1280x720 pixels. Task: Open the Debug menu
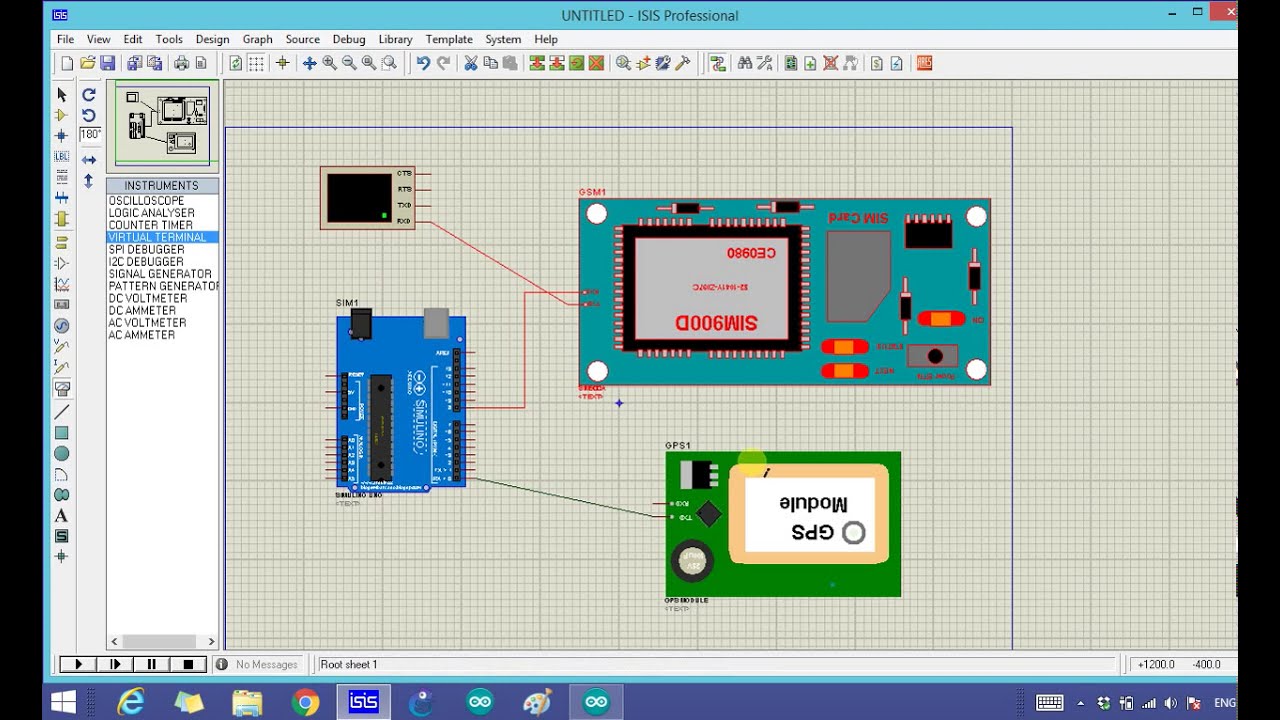pos(349,39)
